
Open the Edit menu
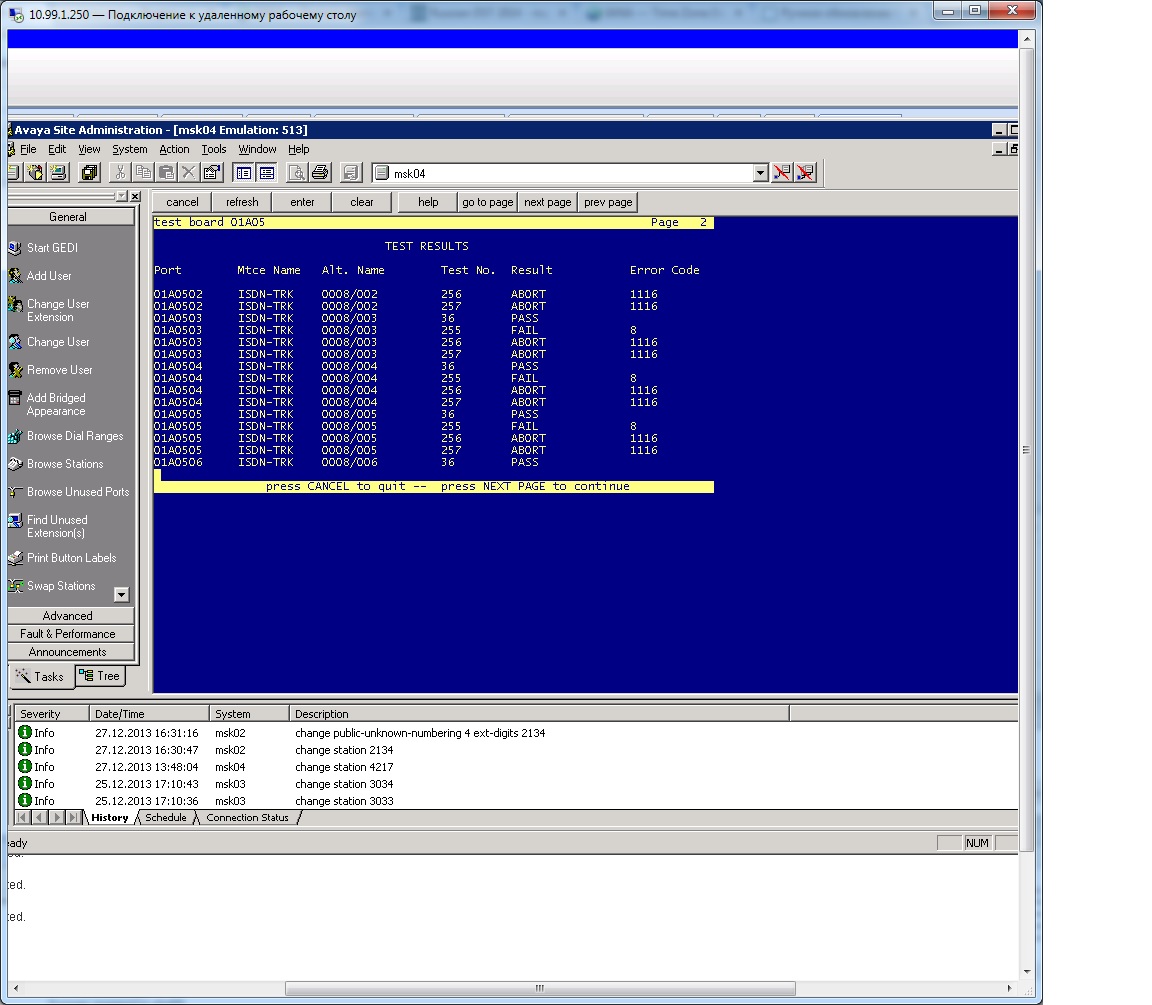pyautogui.click(x=57, y=149)
